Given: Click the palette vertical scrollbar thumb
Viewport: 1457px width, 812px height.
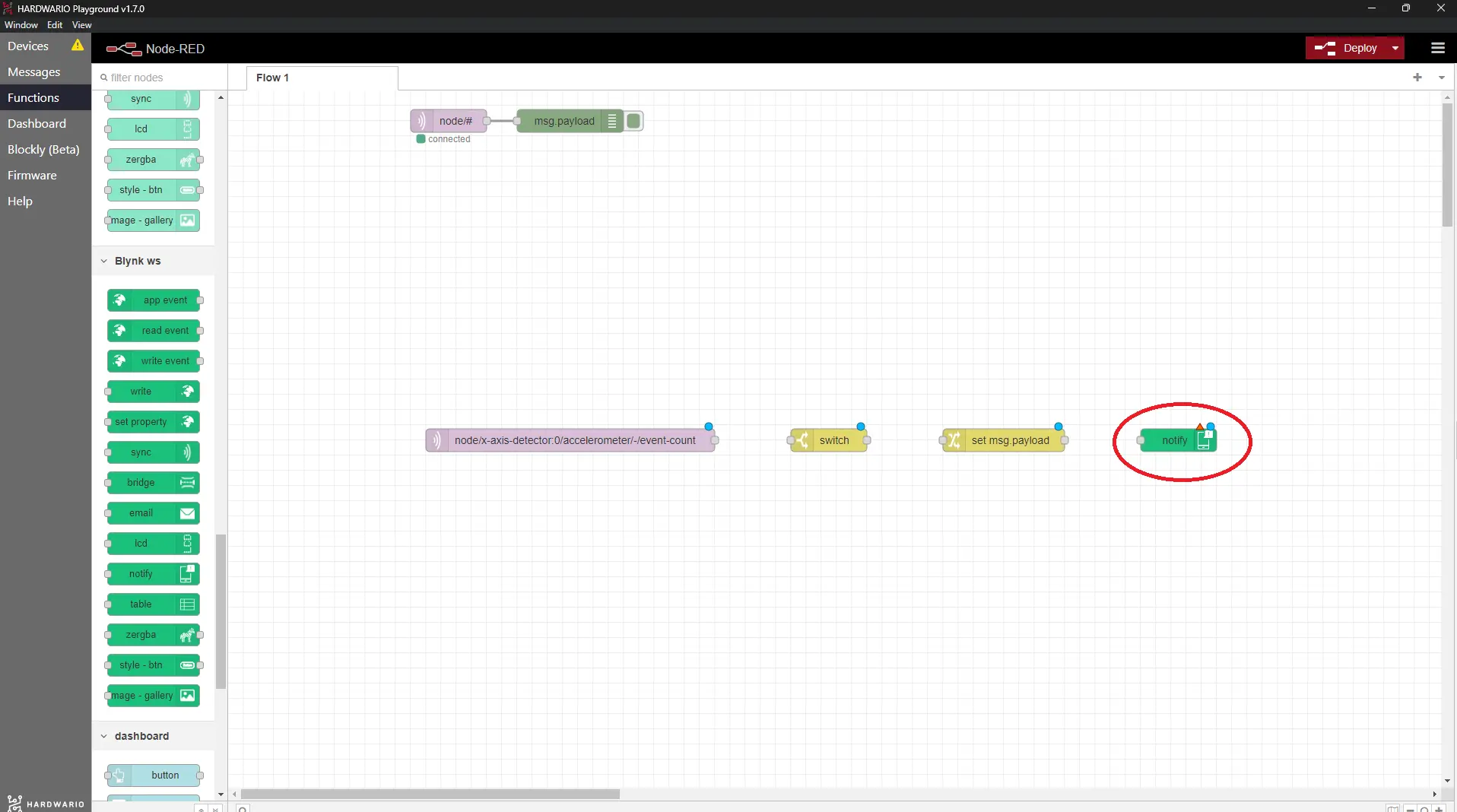Looking at the screenshot, I should 221,611.
